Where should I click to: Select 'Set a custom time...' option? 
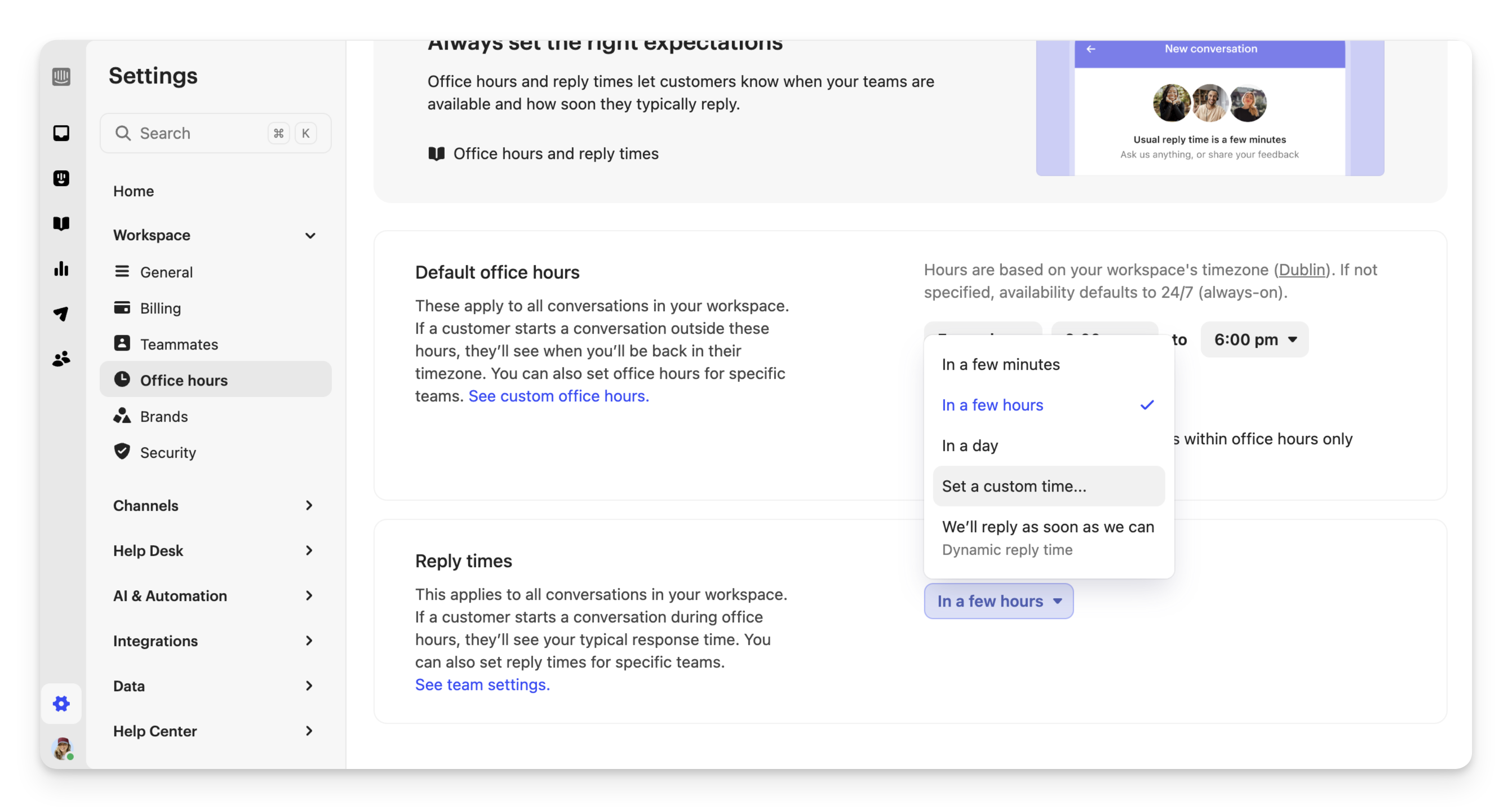click(1014, 486)
